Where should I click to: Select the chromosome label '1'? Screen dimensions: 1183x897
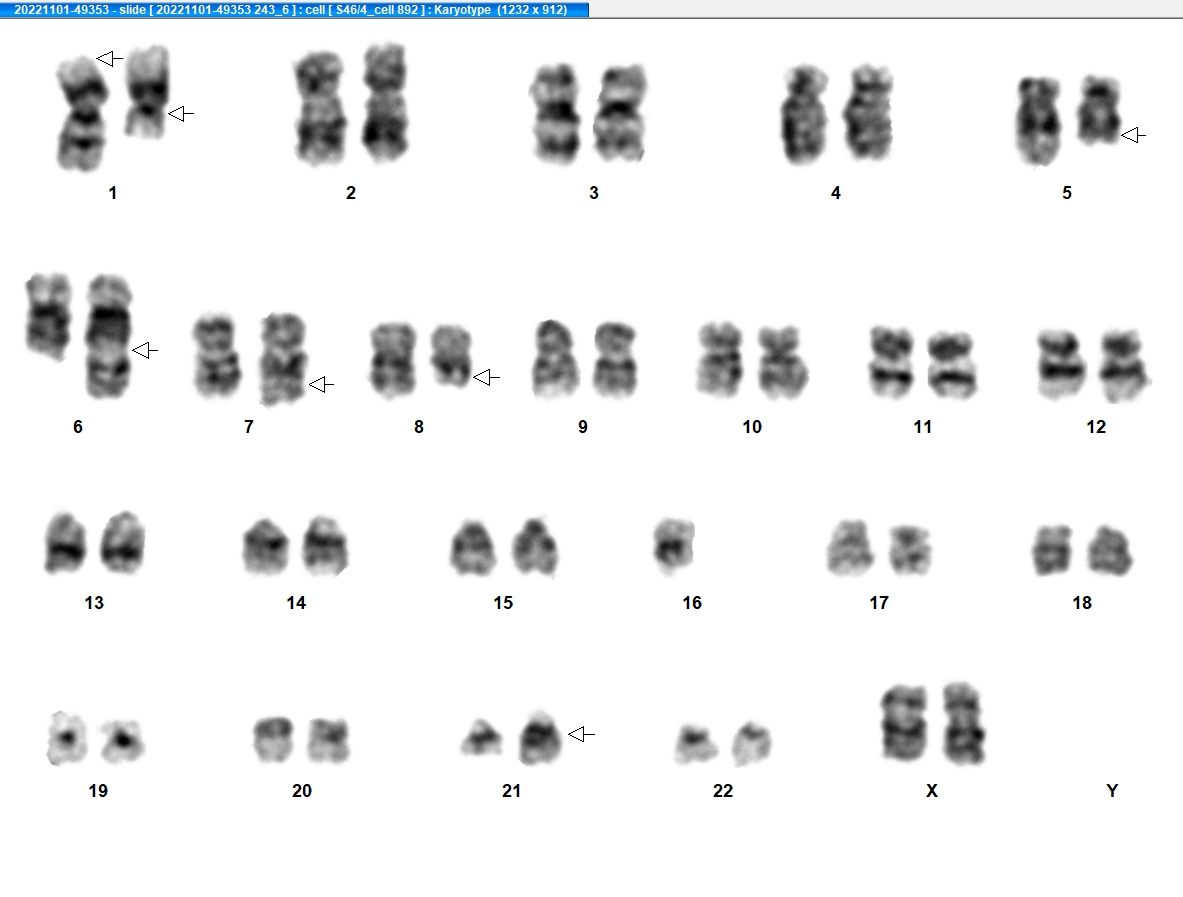[x=112, y=193]
